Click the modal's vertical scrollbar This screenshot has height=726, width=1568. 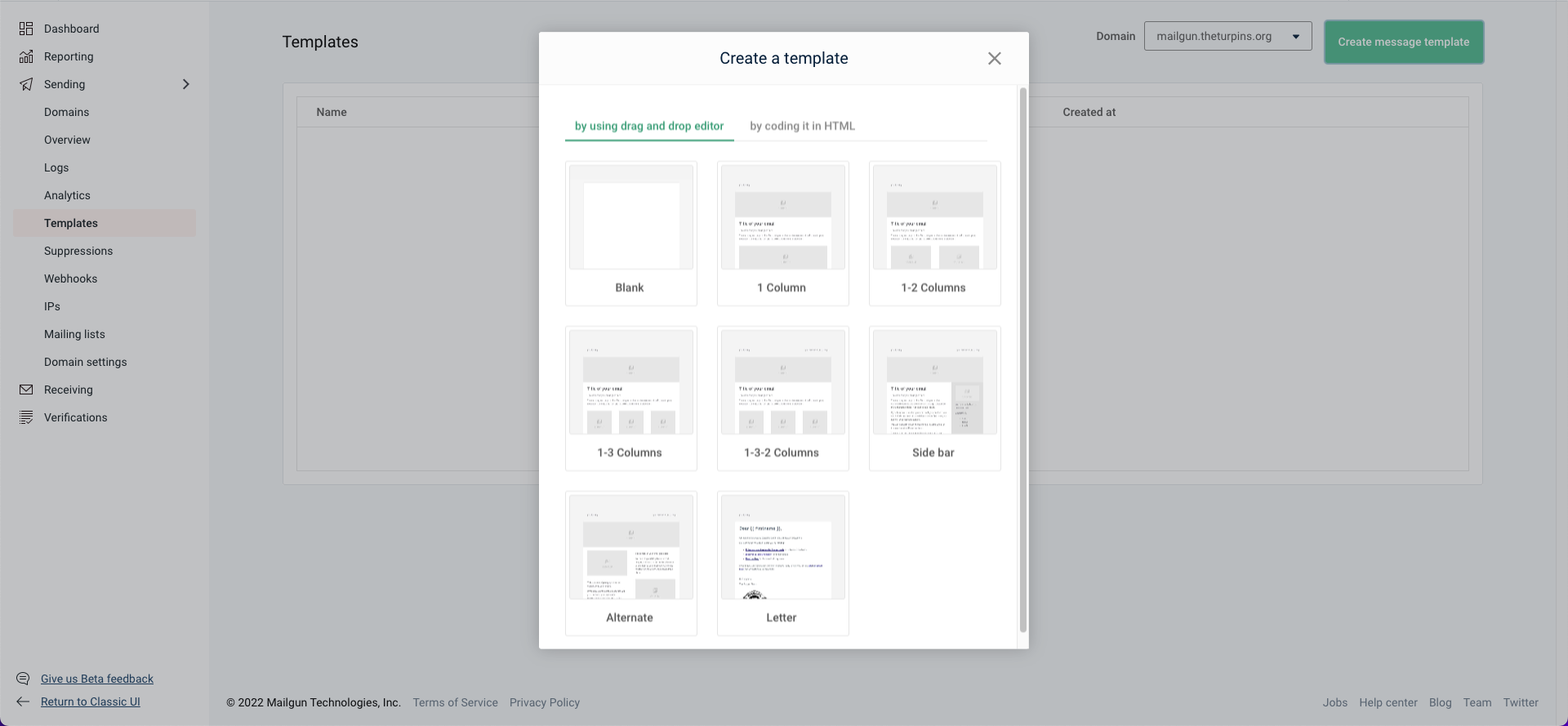click(1022, 359)
